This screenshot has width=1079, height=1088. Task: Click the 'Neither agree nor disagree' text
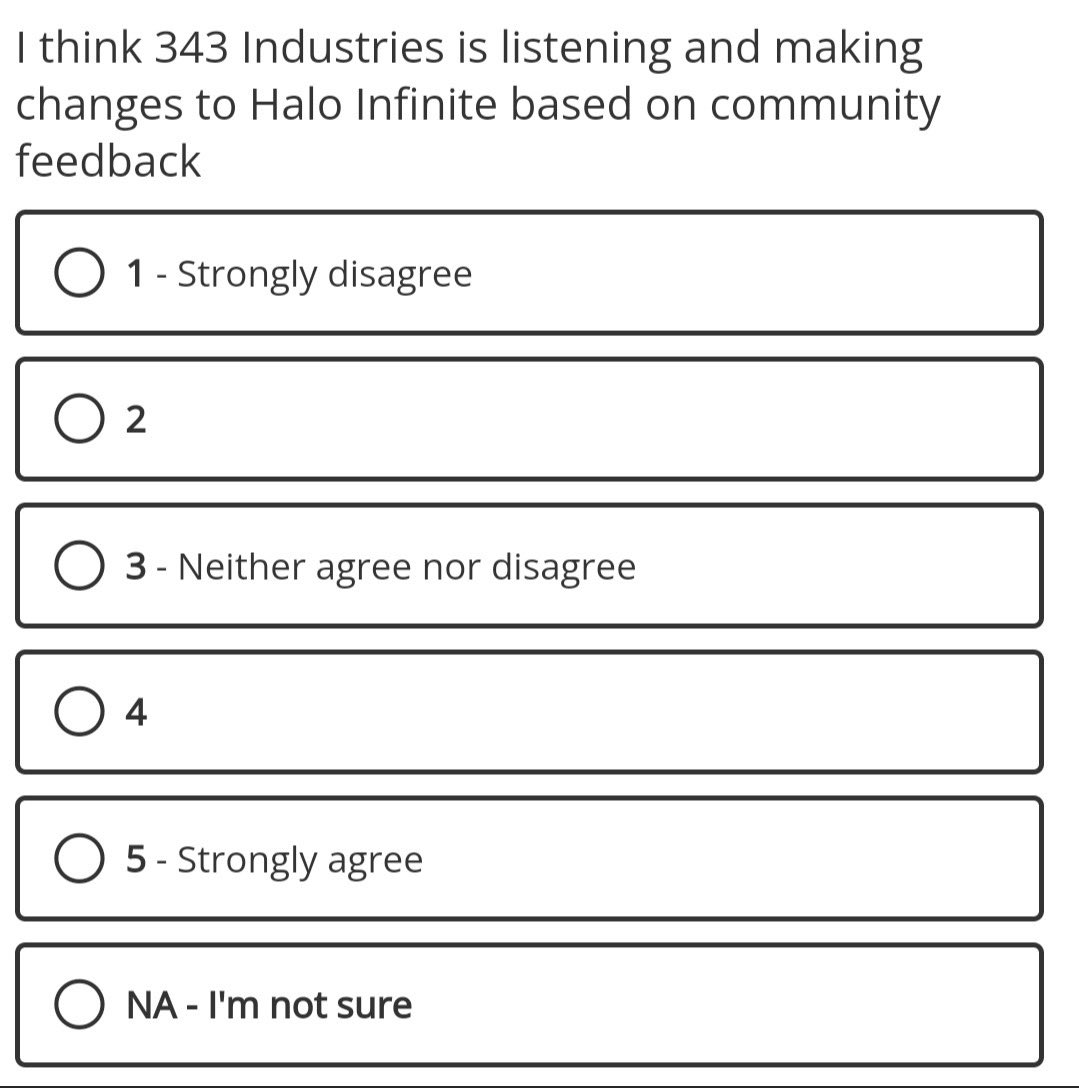[406, 567]
